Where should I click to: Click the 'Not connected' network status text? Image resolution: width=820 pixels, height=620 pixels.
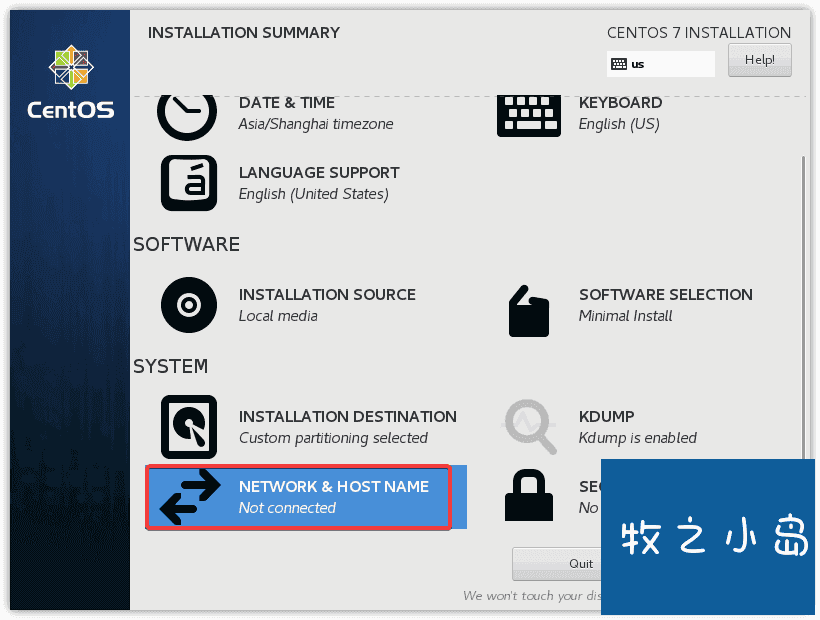[287, 508]
